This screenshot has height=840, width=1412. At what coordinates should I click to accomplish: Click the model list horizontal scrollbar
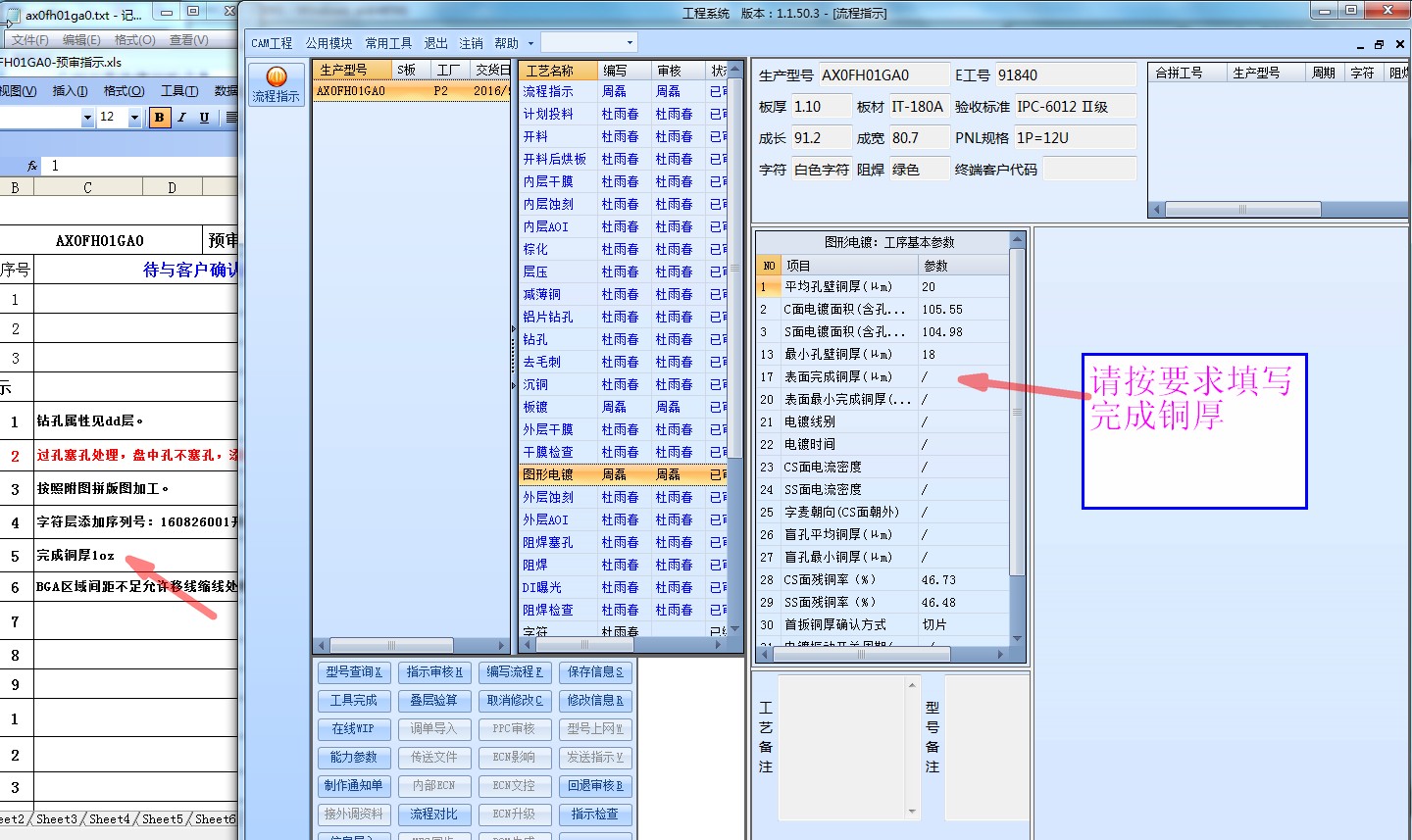pos(412,646)
